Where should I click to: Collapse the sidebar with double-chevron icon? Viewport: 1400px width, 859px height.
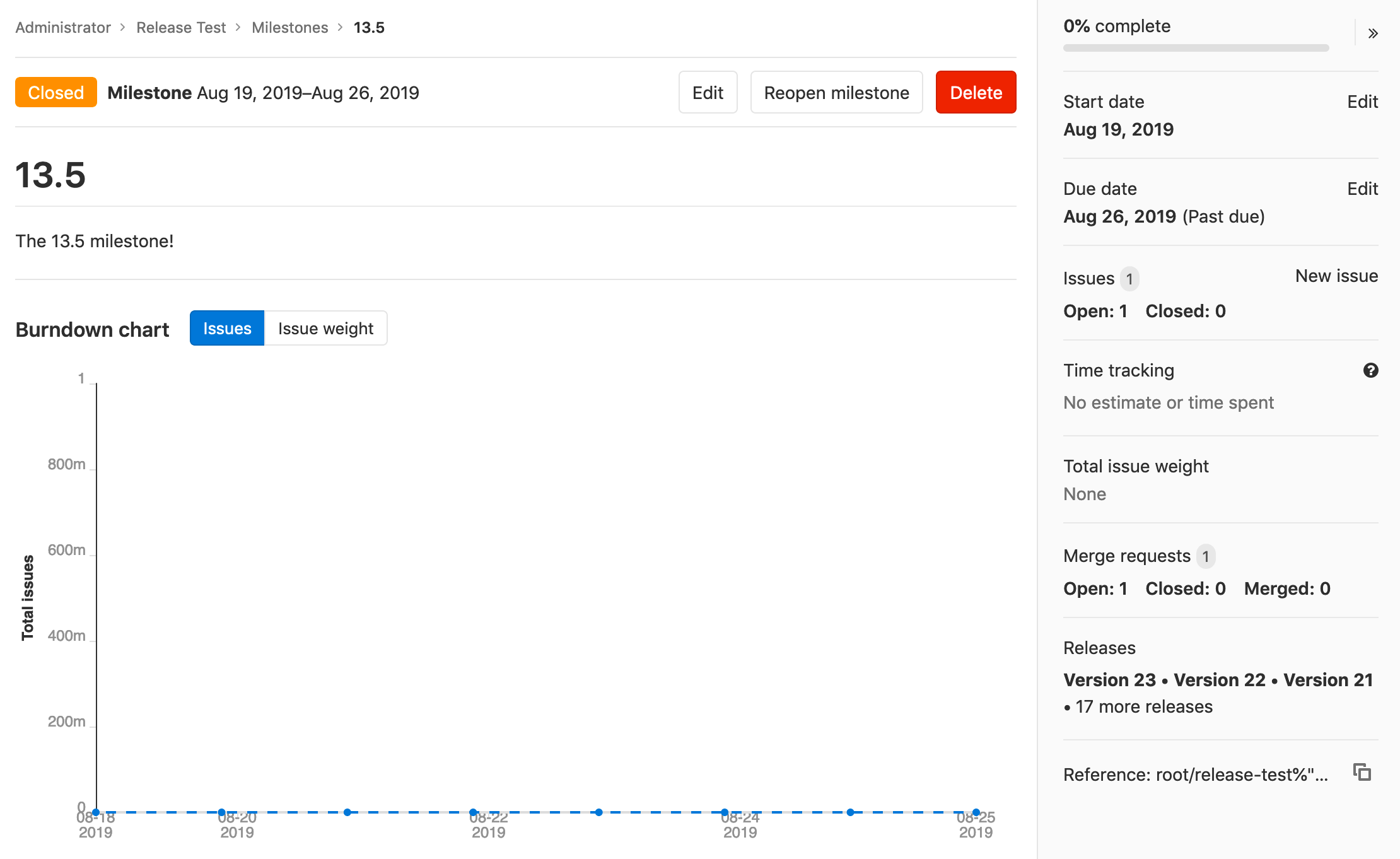[x=1373, y=33]
